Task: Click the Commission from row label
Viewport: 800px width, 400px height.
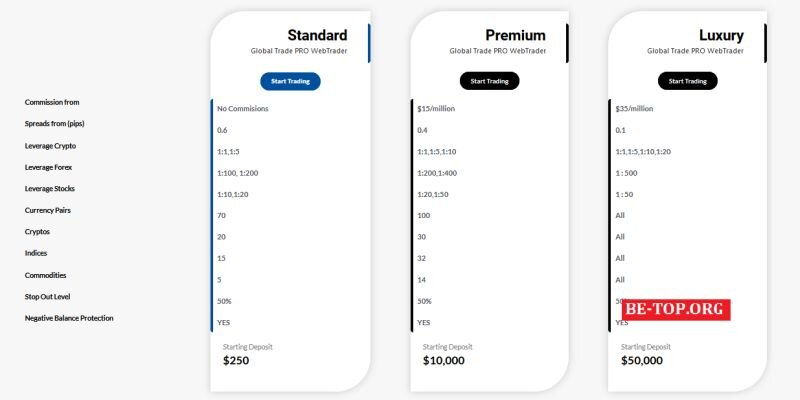Action: pyautogui.click(x=52, y=102)
